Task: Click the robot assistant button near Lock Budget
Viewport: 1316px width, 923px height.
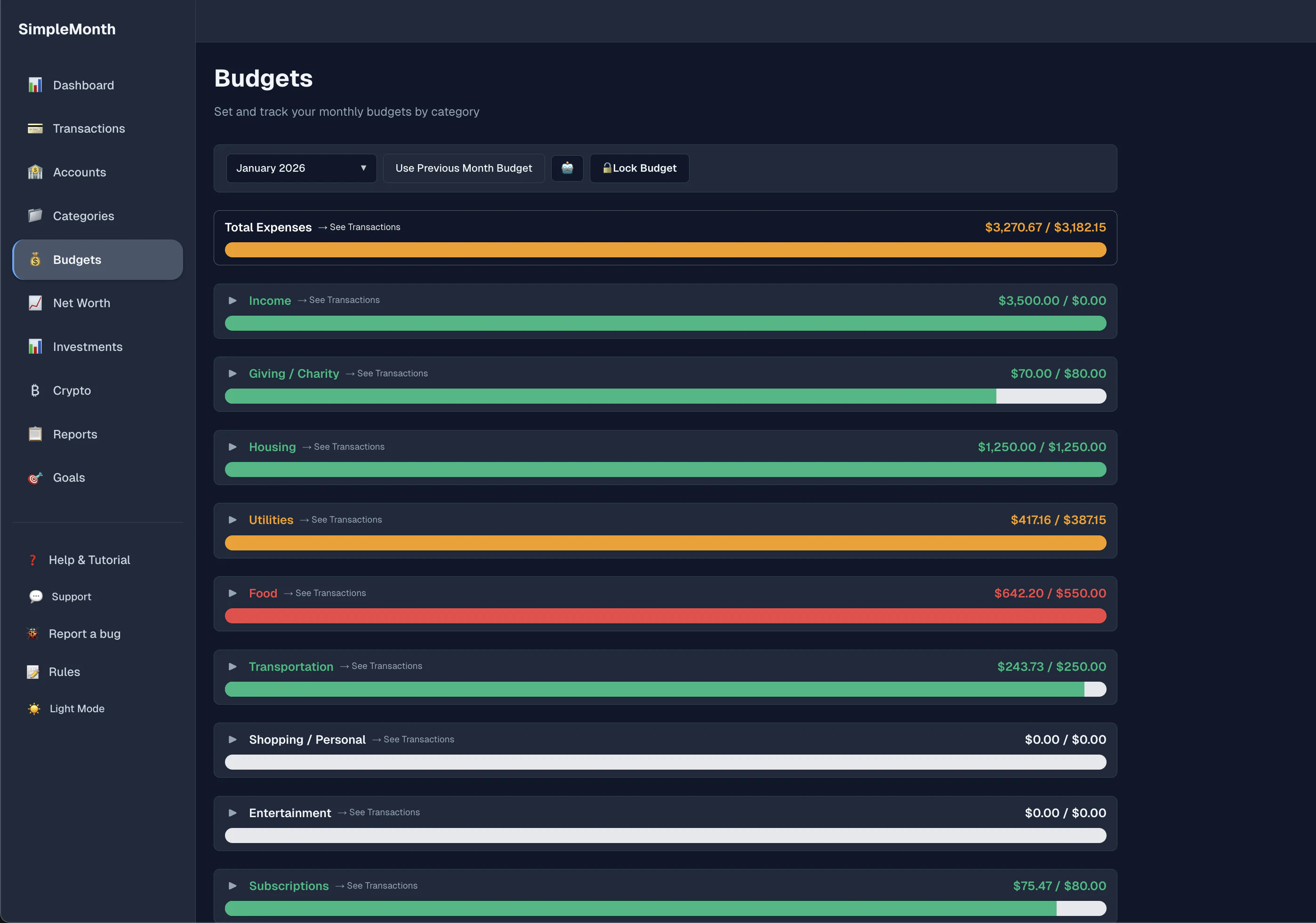Action: [568, 168]
